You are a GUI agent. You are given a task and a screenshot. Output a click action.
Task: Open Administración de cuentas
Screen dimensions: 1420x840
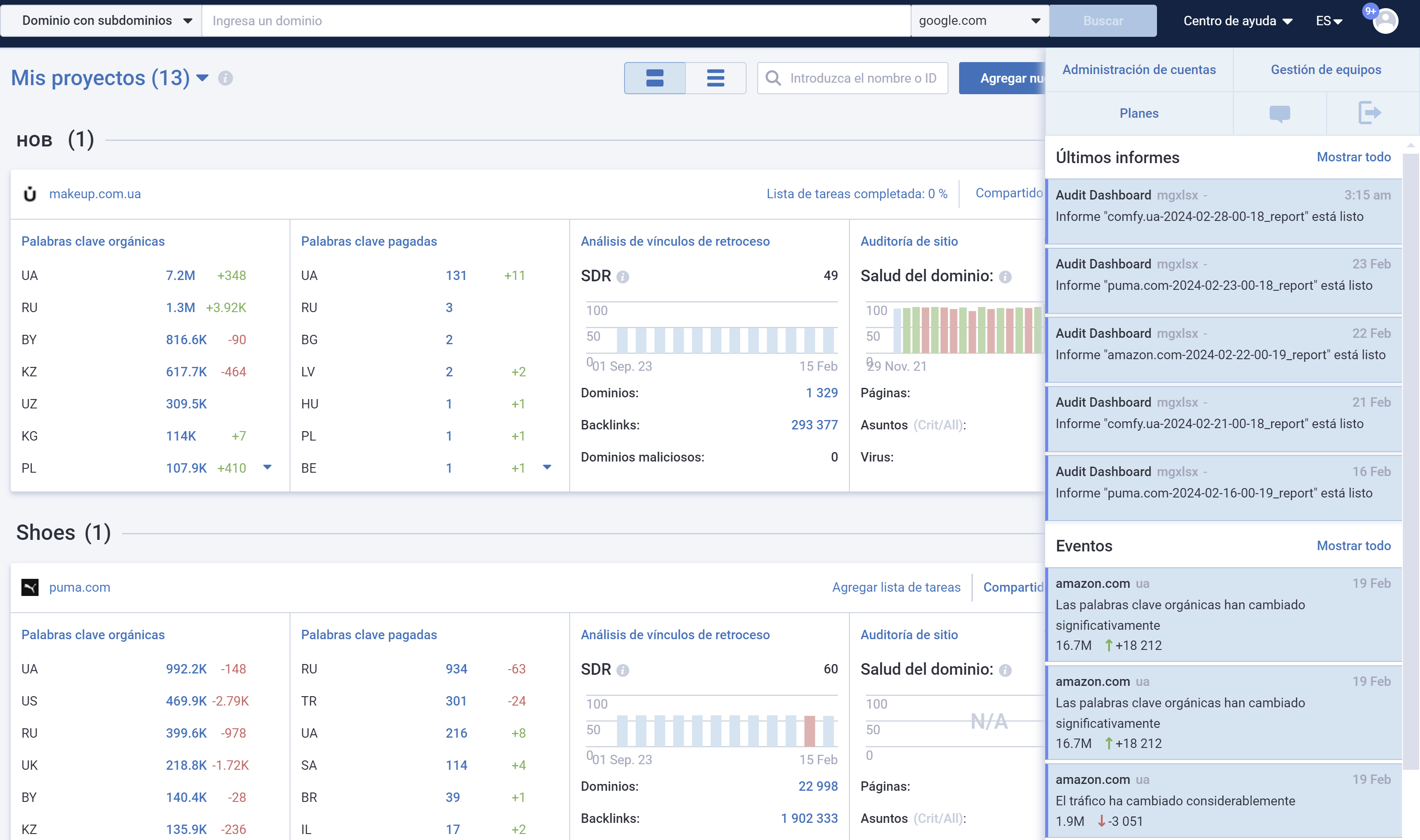click(x=1139, y=70)
